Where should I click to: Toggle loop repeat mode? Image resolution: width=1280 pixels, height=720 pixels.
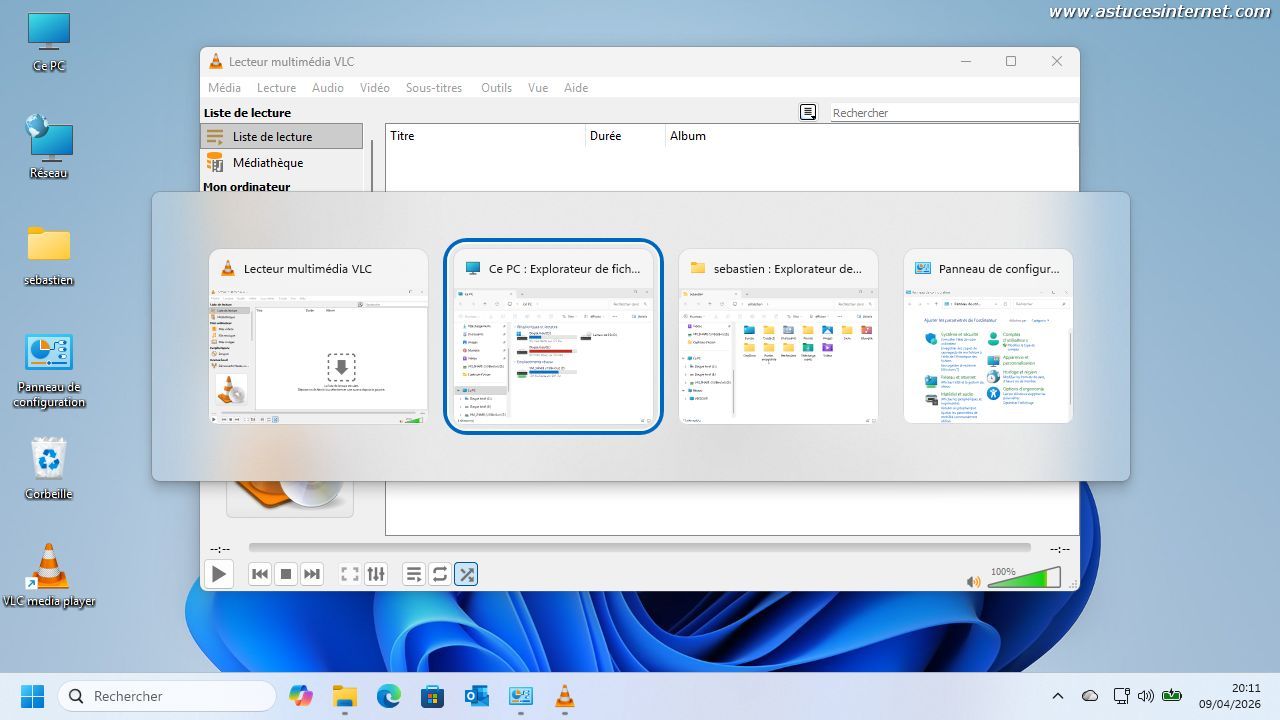pos(440,574)
